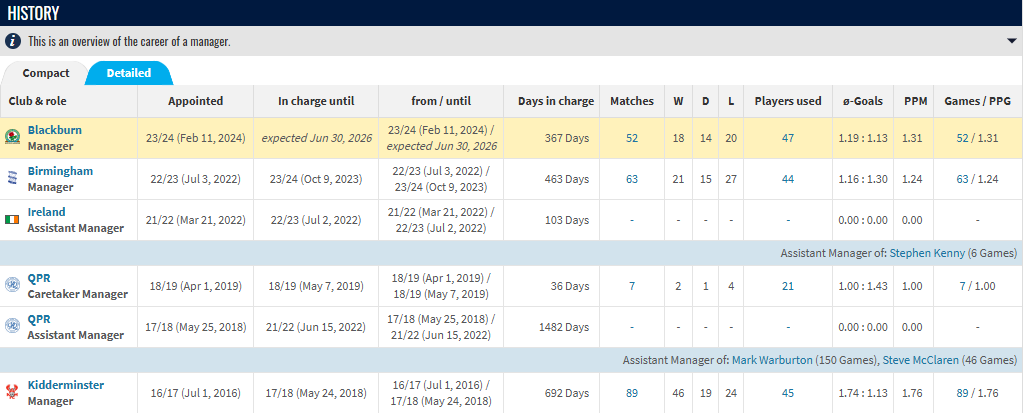Click the 103 Days cell
Viewport: 1023px width, 413px height.
(567, 220)
